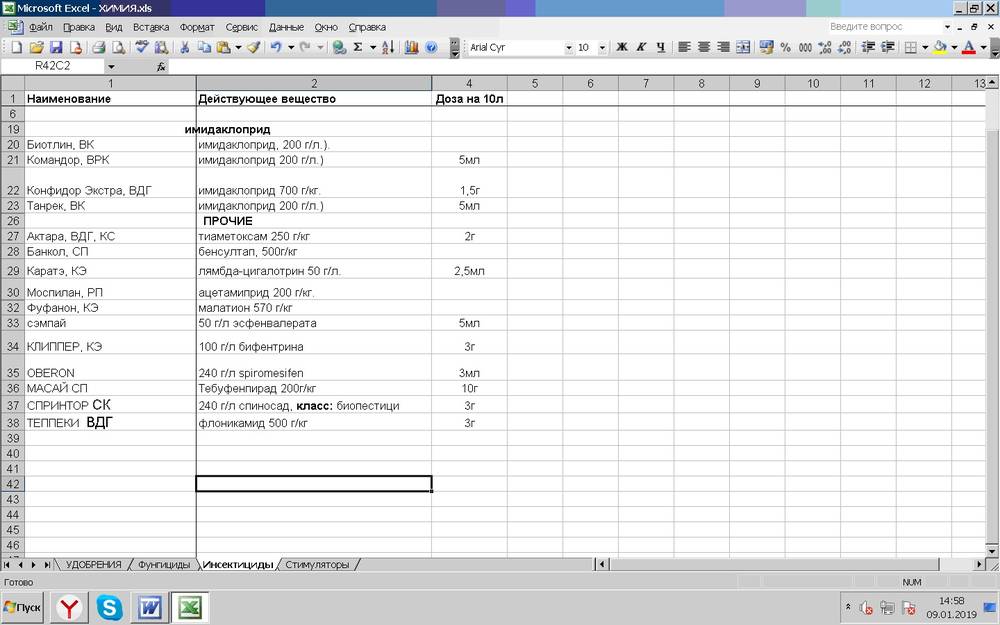Viewport: 1000px width, 625px height.
Task: Open the Формат menu
Action: 198,27
